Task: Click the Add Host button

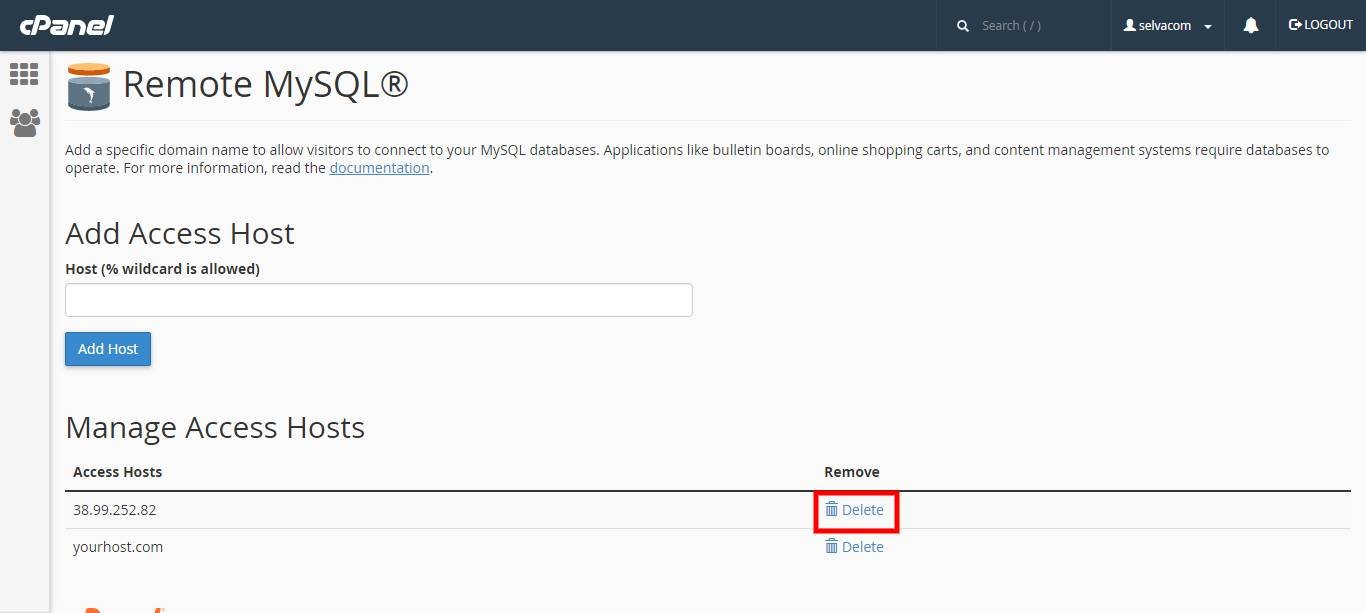Action: point(108,349)
